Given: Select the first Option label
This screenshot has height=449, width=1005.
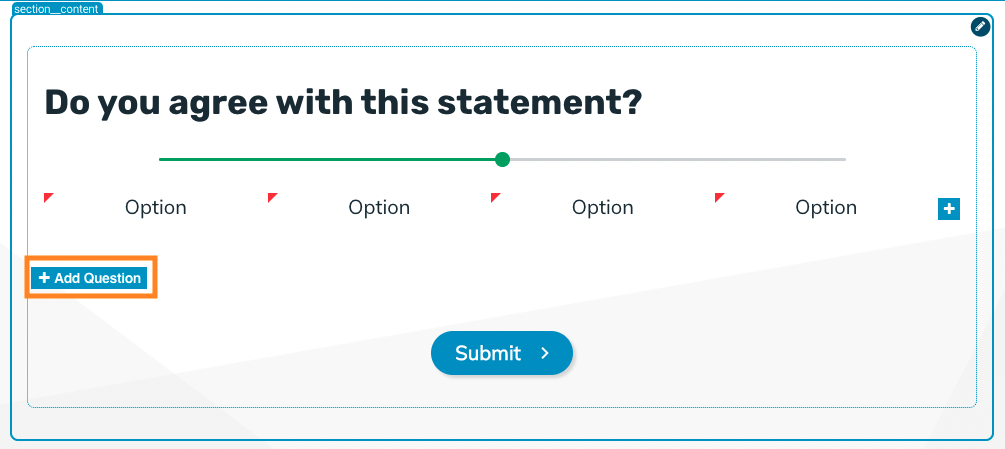Looking at the screenshot, I should [156, 208].
